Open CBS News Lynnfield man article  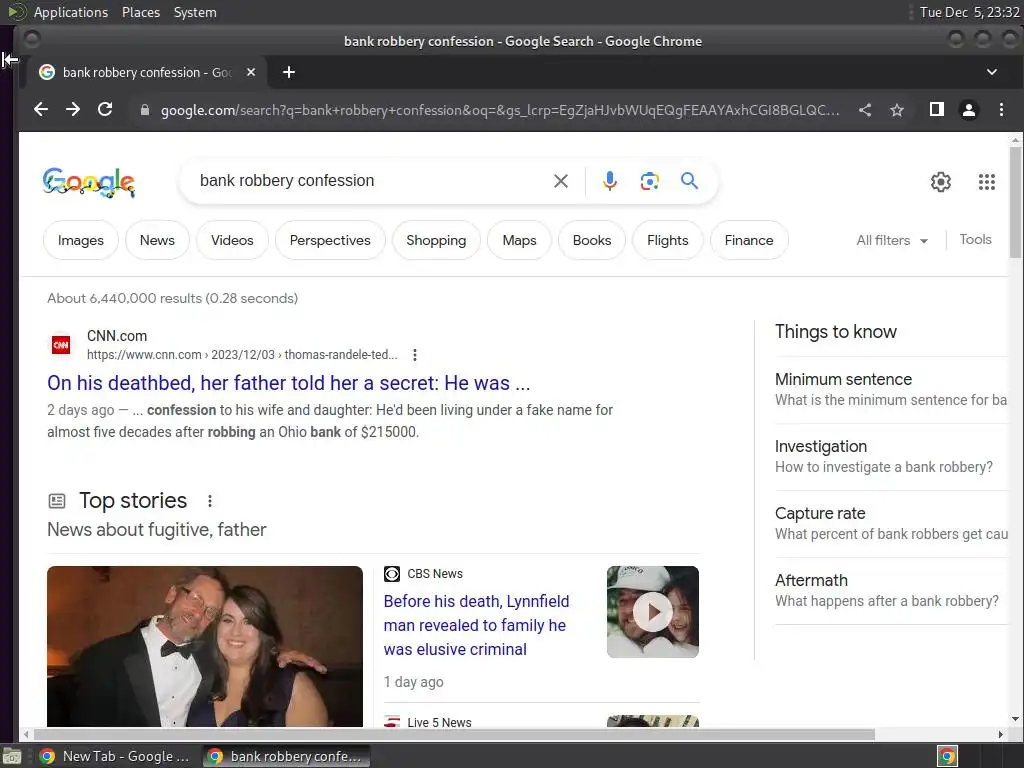click(x=476, y=625)
